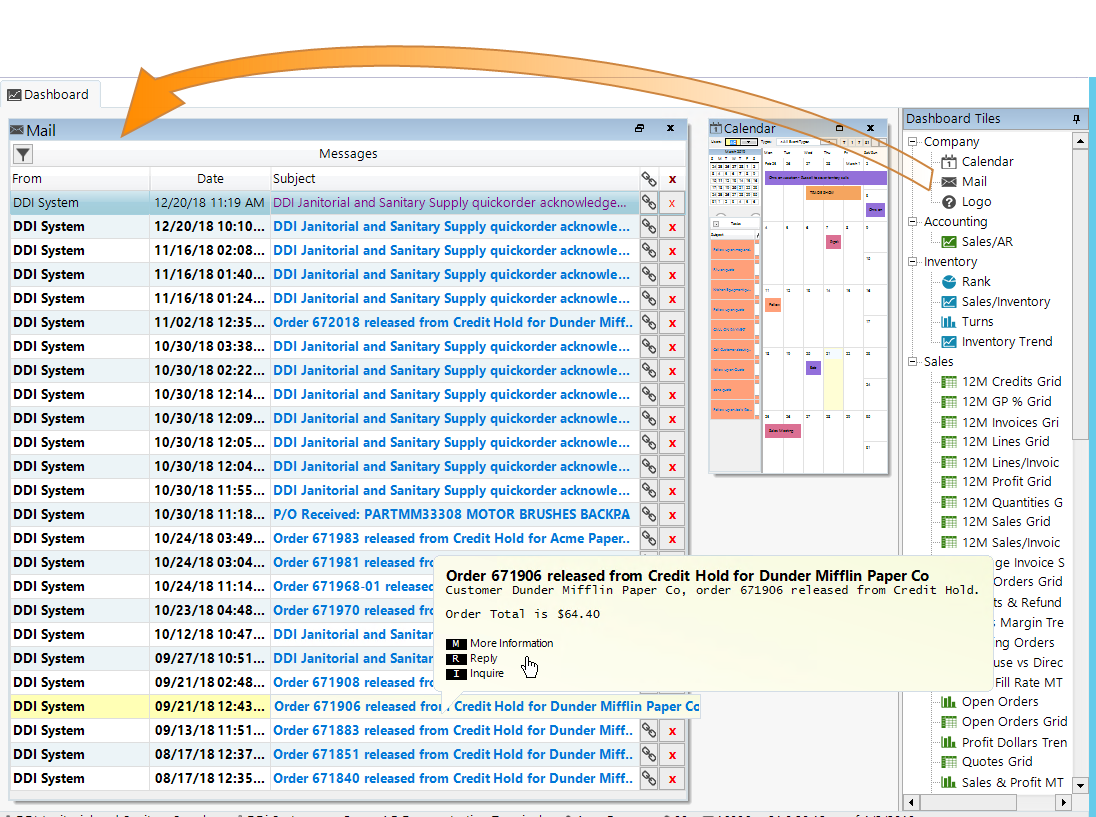Click the Turns bar chart tile icon
Viewport: 1096px width, 817px height.
pyautogui.click(x=949, y=322)
